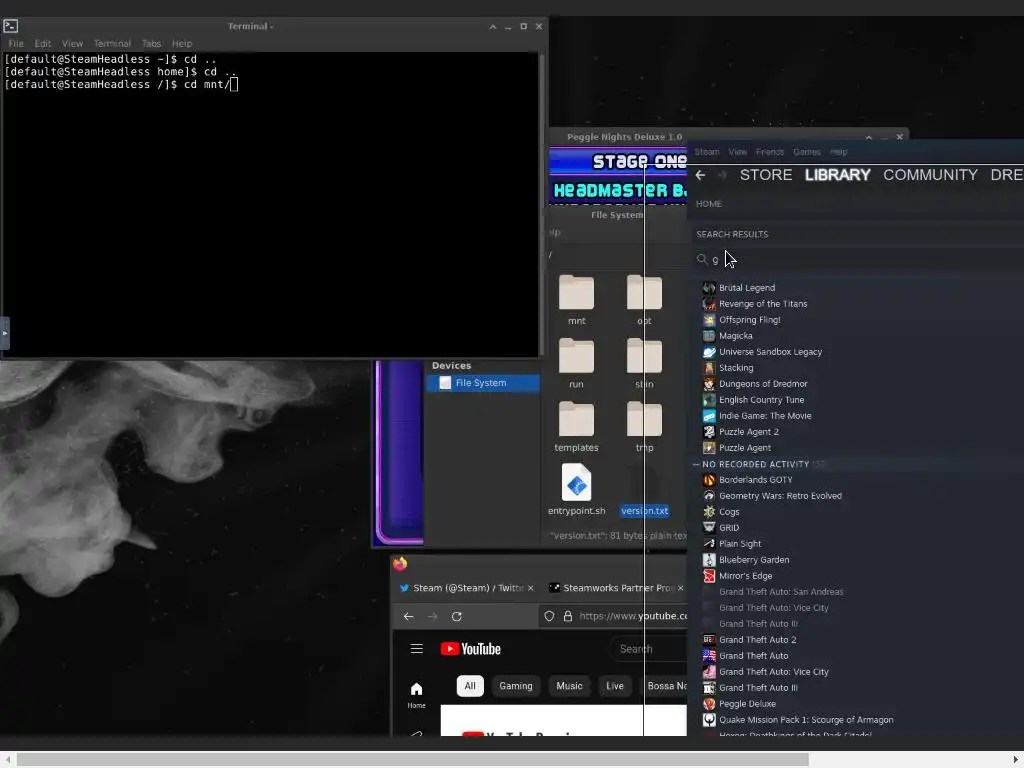
Task: Open the Tabs menu in Terminal
Action: 152,44
